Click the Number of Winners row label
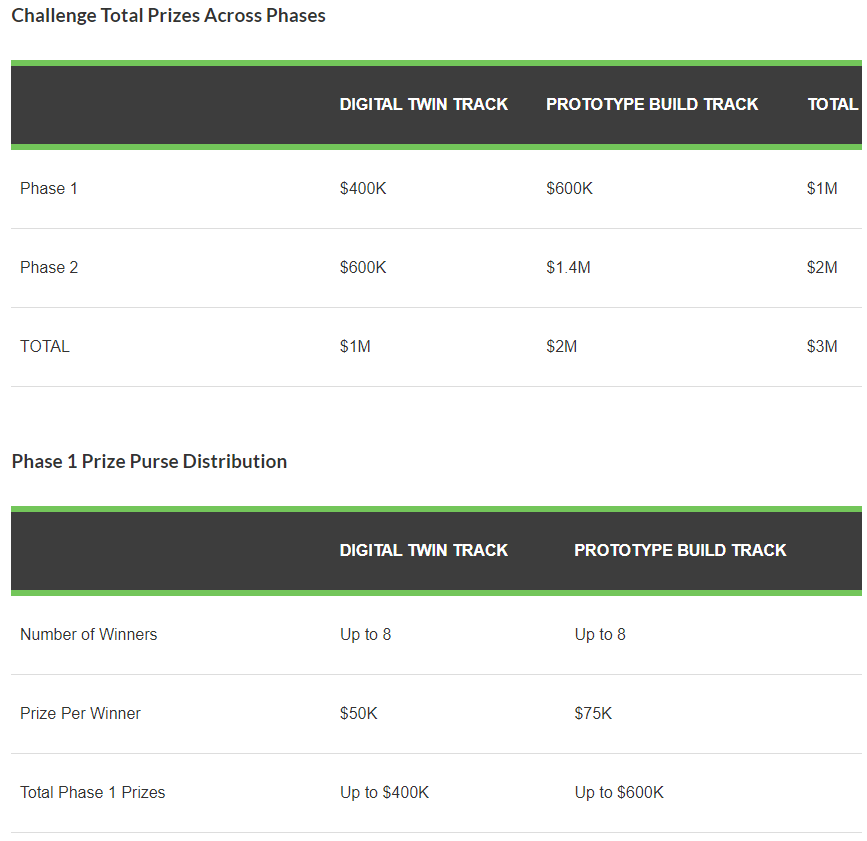Viewport: 867px width, 841px height. [88, 635]
